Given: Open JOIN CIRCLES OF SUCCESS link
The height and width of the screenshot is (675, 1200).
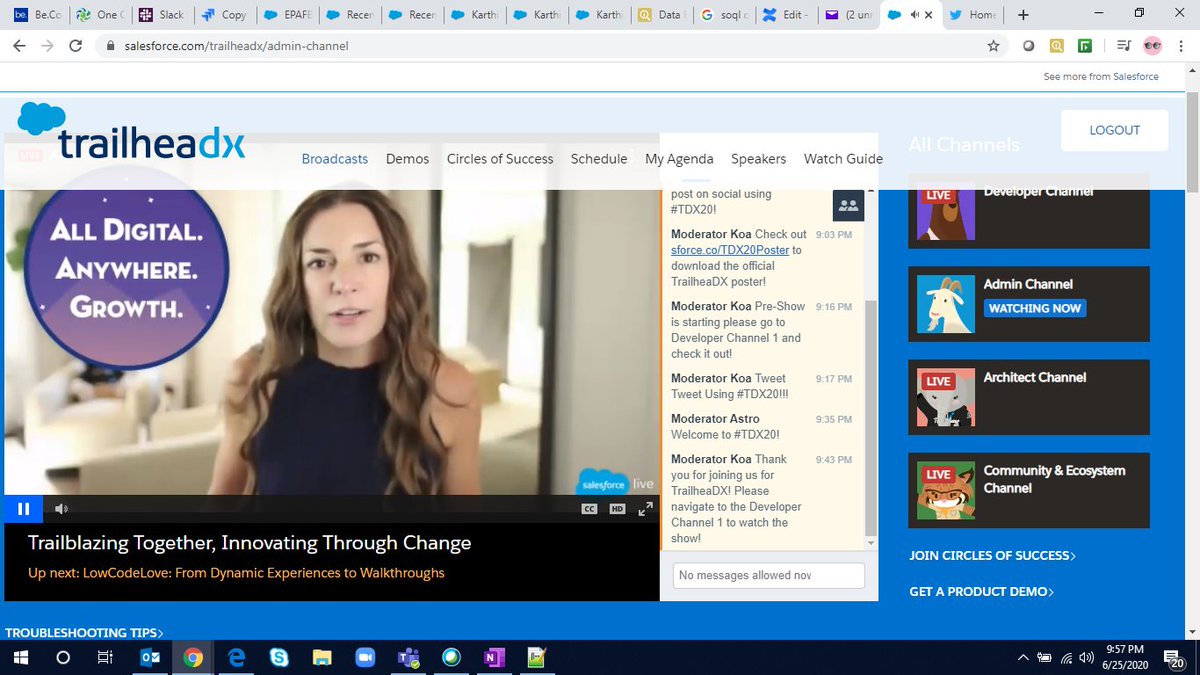Looking at the screenshot, I should (992, 556).
